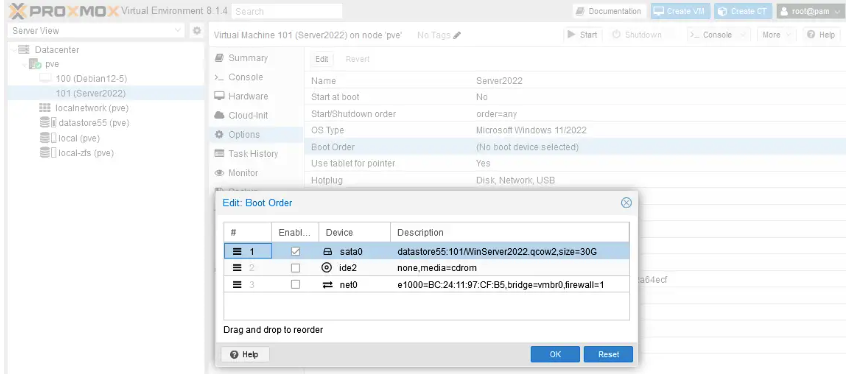Image resolution: width=853 pixels, height=374 pixels.
Task: Click the Start VM button
Action: click(x=582, y=35)
